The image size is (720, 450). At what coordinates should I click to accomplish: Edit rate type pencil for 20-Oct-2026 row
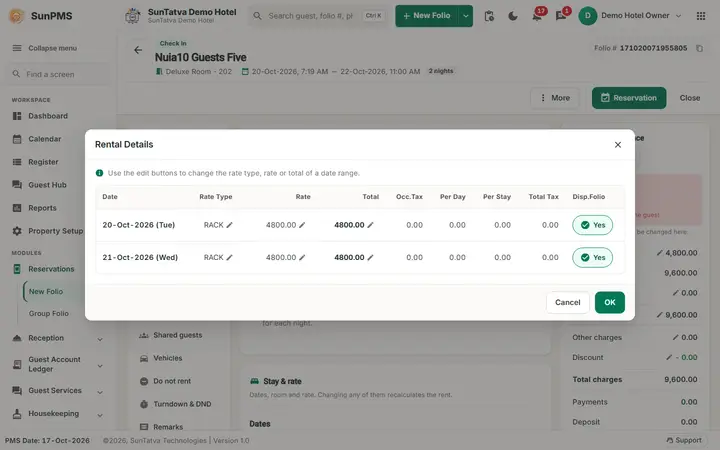pos(230,225)
